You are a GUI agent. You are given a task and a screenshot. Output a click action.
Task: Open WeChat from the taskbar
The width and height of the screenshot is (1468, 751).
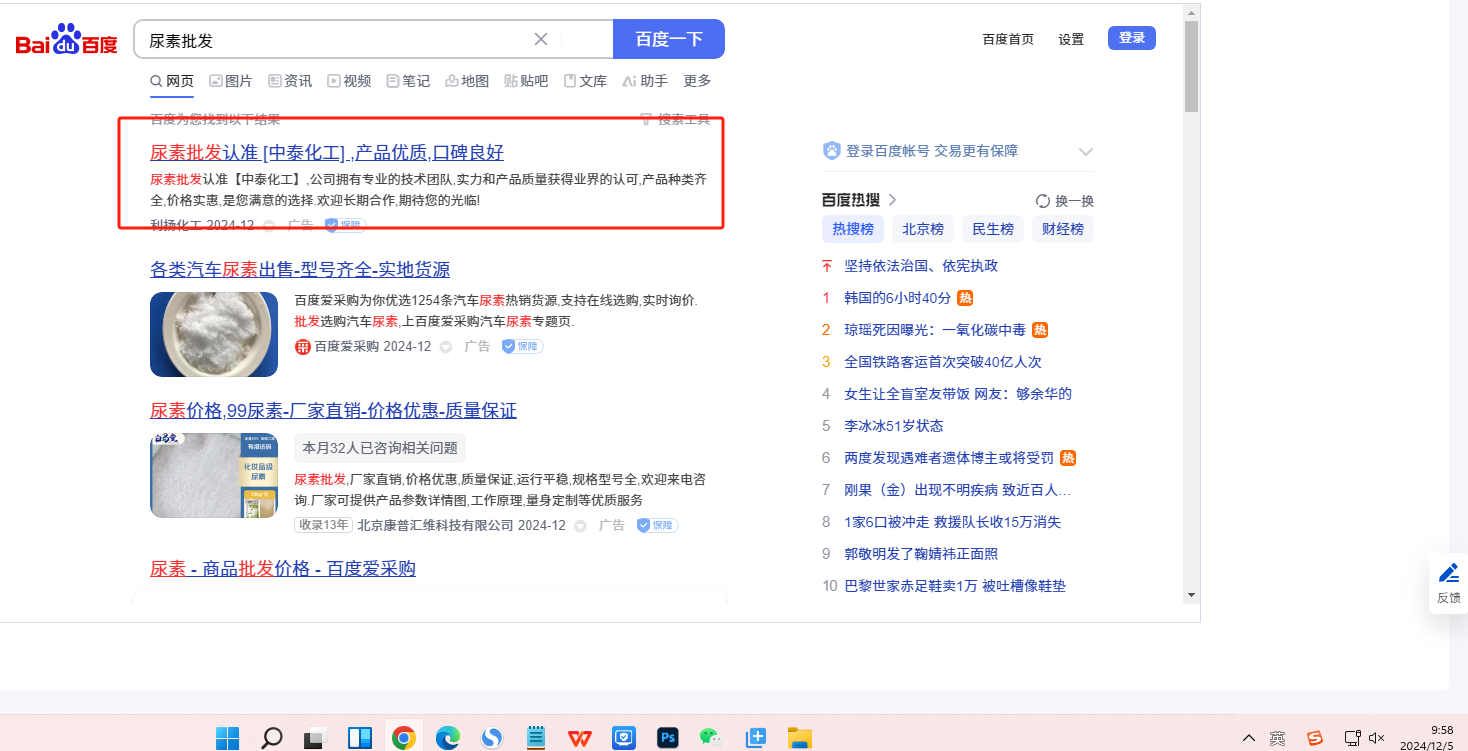pyautogui.click(x=711, y=738)
